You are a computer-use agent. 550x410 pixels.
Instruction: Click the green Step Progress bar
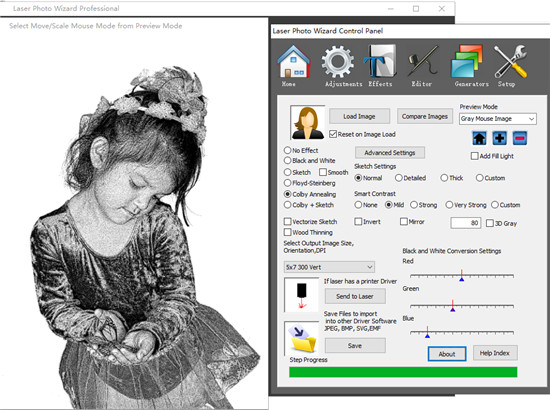403,372
